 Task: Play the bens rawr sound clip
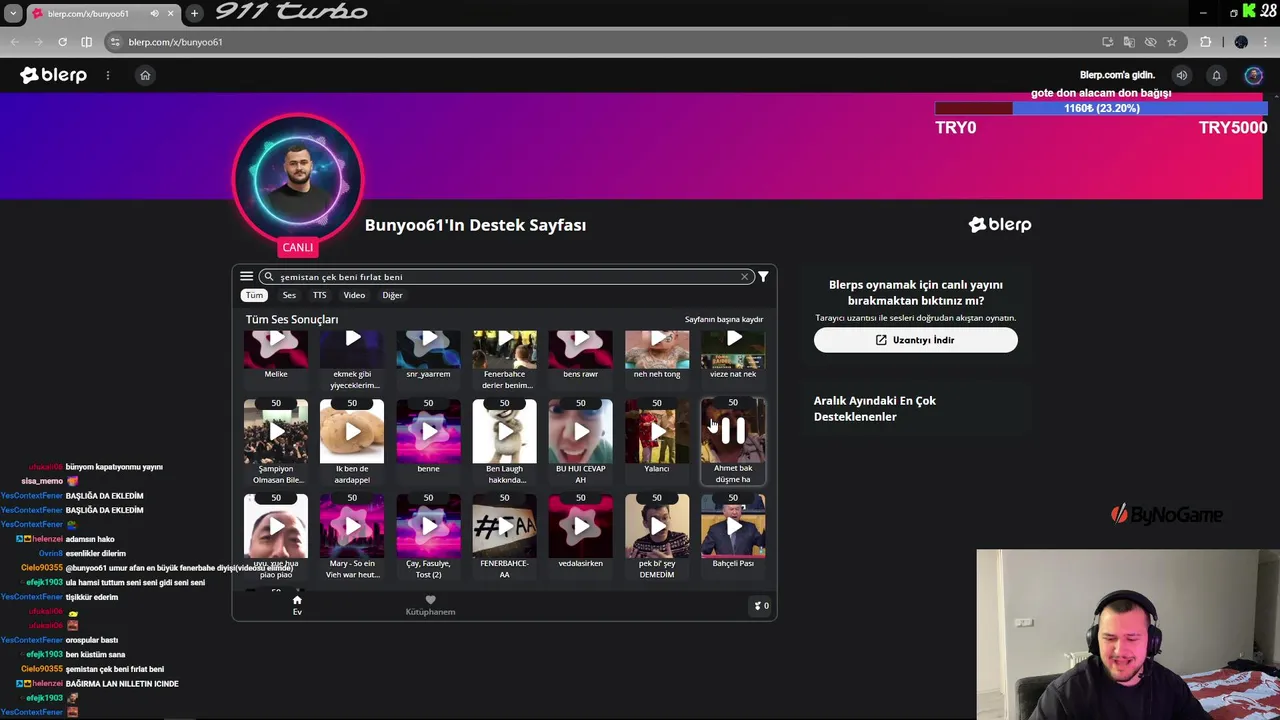581,348
